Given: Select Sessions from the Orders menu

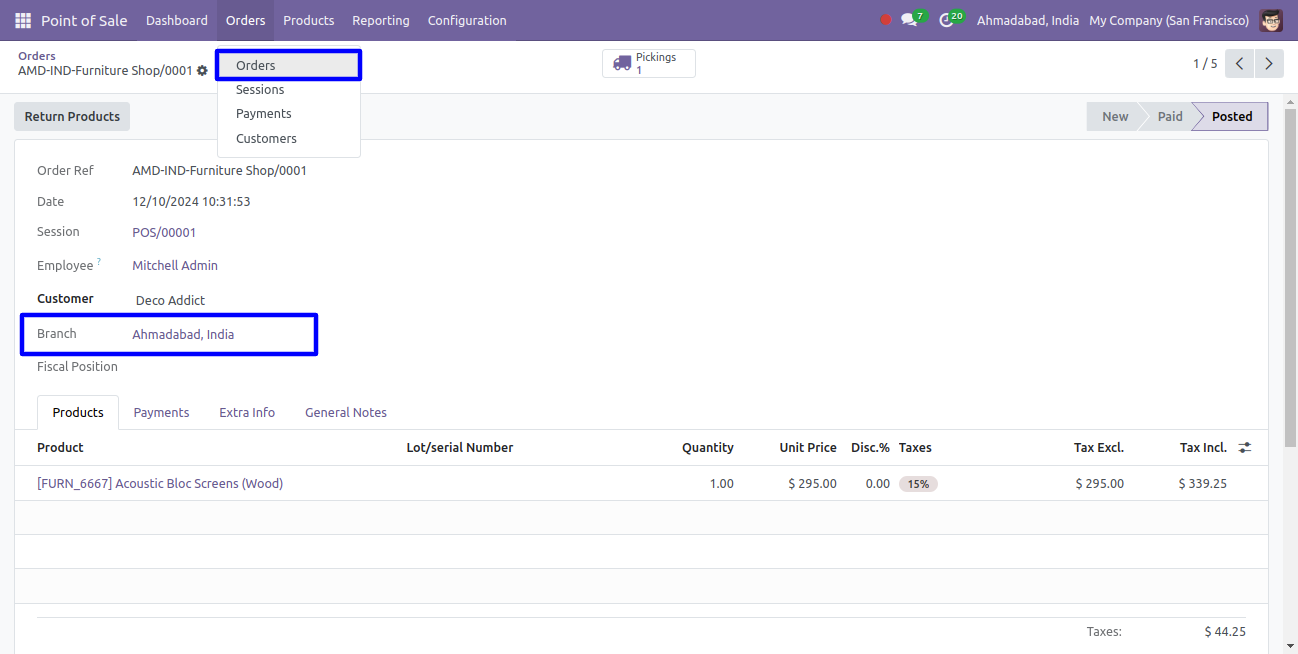Looking at the screenshot, I should (260, 90).
